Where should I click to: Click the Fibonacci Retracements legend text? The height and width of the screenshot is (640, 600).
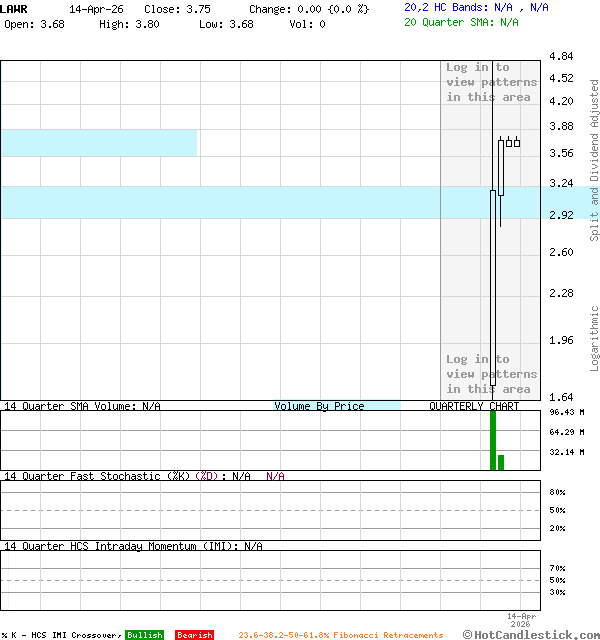click(340, 635)
